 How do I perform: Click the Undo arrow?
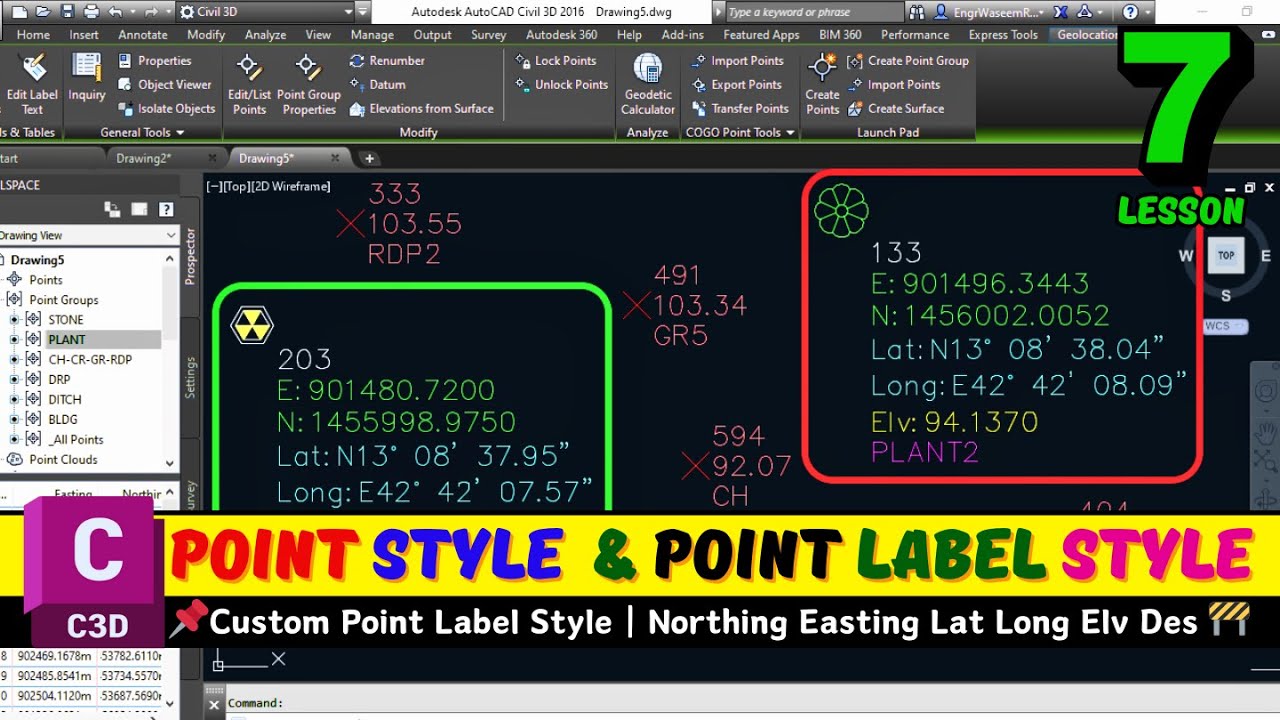(x=115, y=12)
